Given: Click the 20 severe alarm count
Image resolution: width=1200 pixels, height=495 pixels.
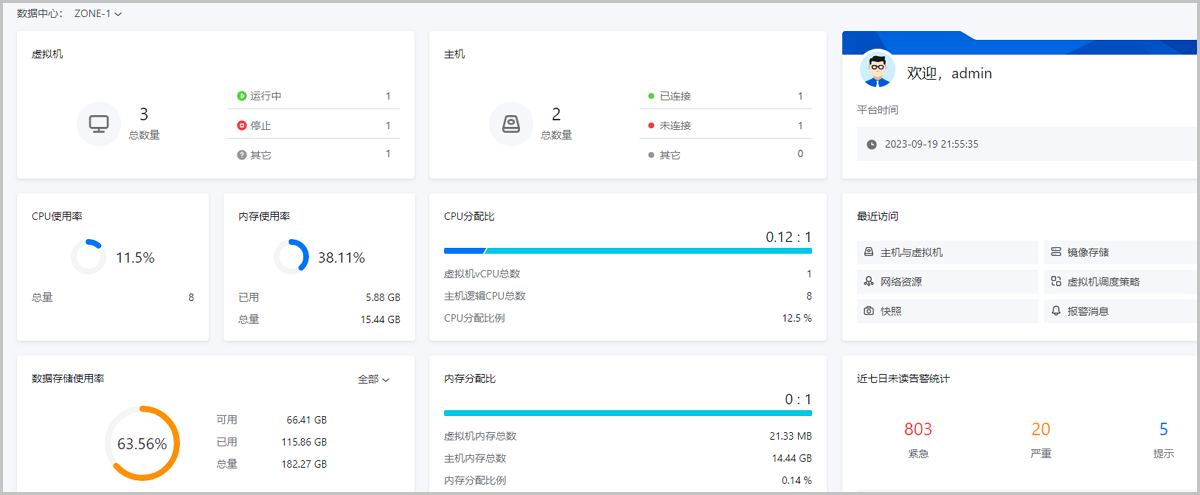Looking at the screenshot, I should click(x=1040, y=430).
